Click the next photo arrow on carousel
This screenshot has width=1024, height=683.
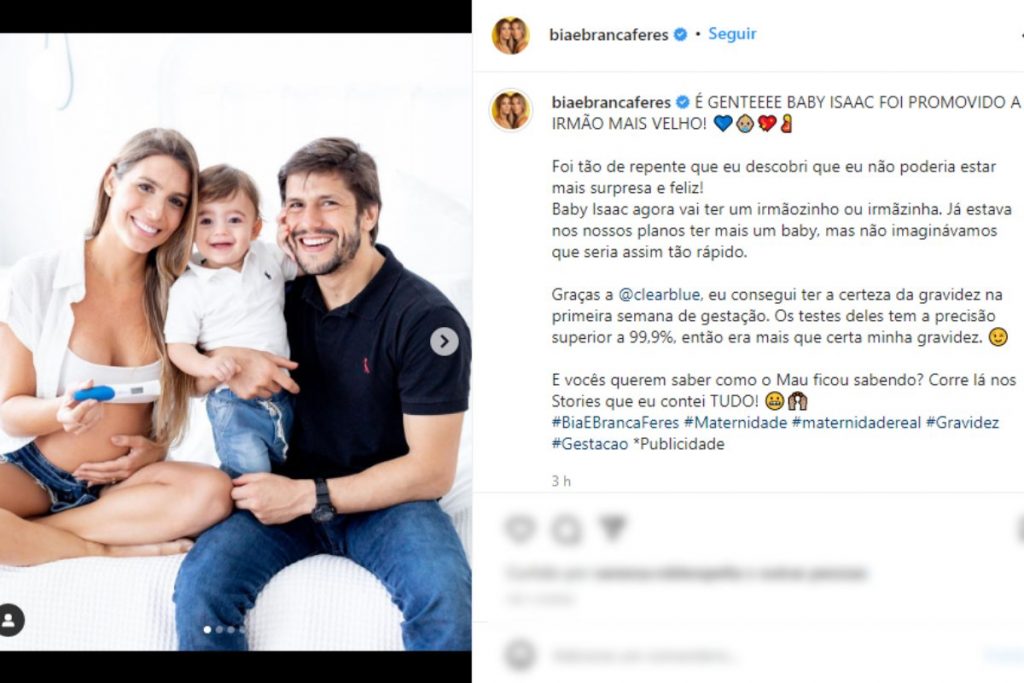[x=444, y=341]
